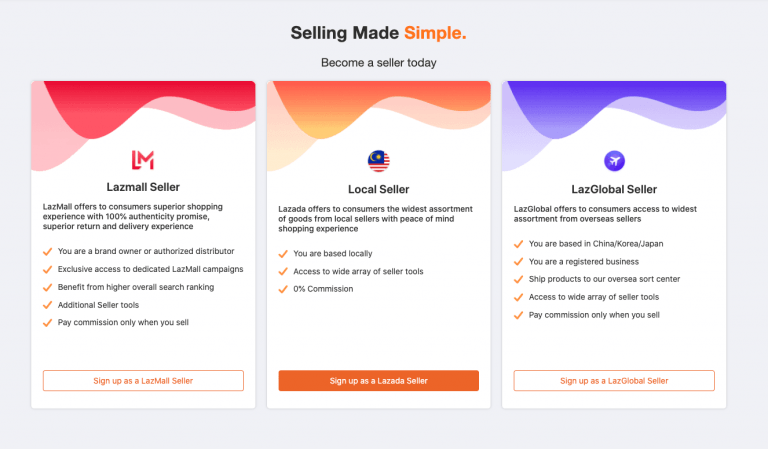
Task: Click the Selling Made Simple headline
Action: pyautogui.click(x=379, y=33)
